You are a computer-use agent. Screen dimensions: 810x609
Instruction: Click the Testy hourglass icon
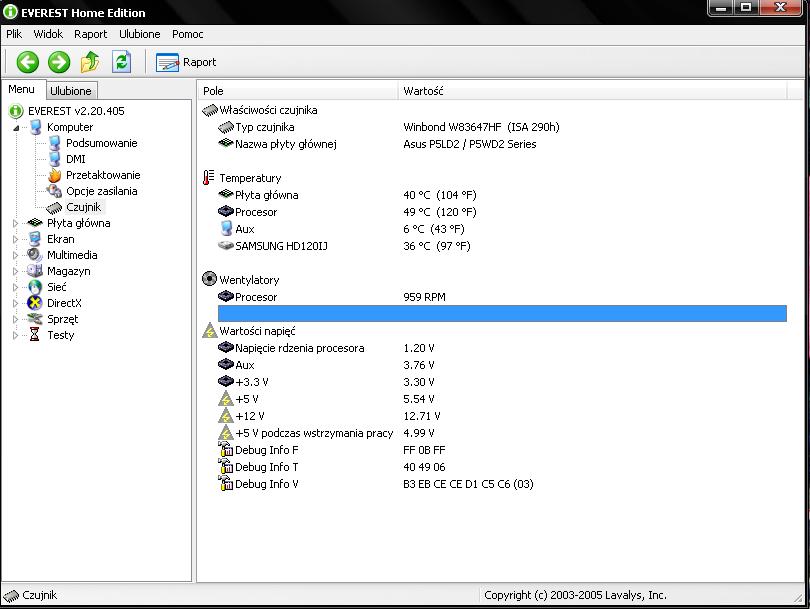pyautogui.click(x=35, y=335)
